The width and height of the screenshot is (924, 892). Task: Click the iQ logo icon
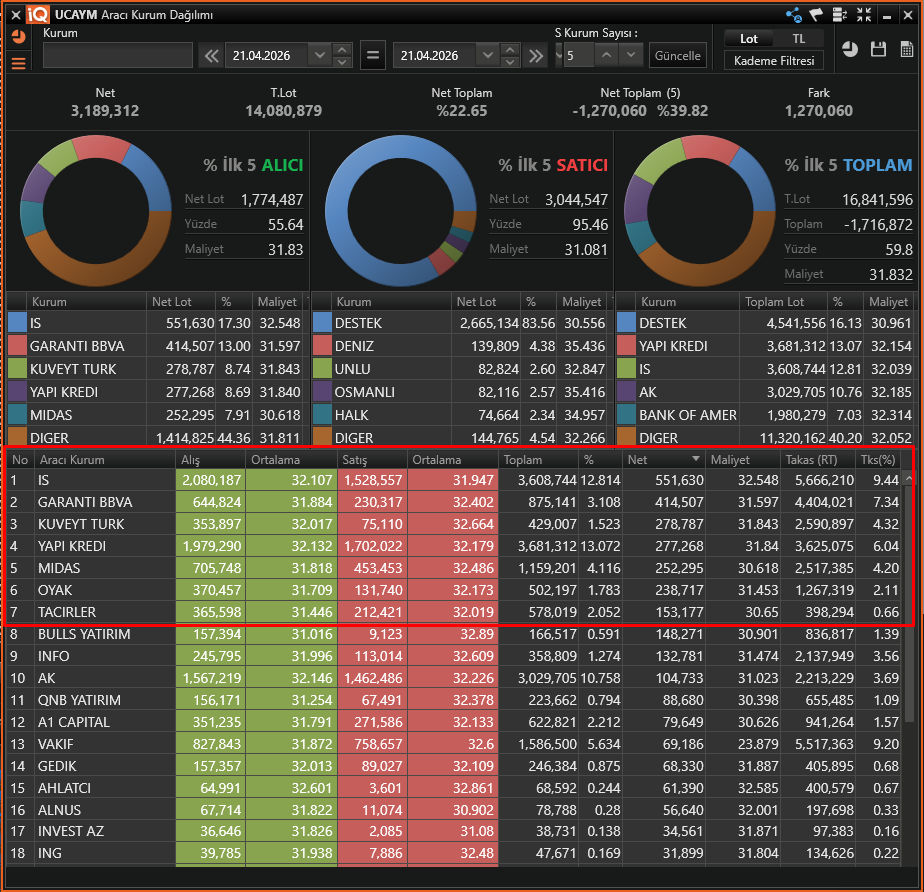click(38, 15)
